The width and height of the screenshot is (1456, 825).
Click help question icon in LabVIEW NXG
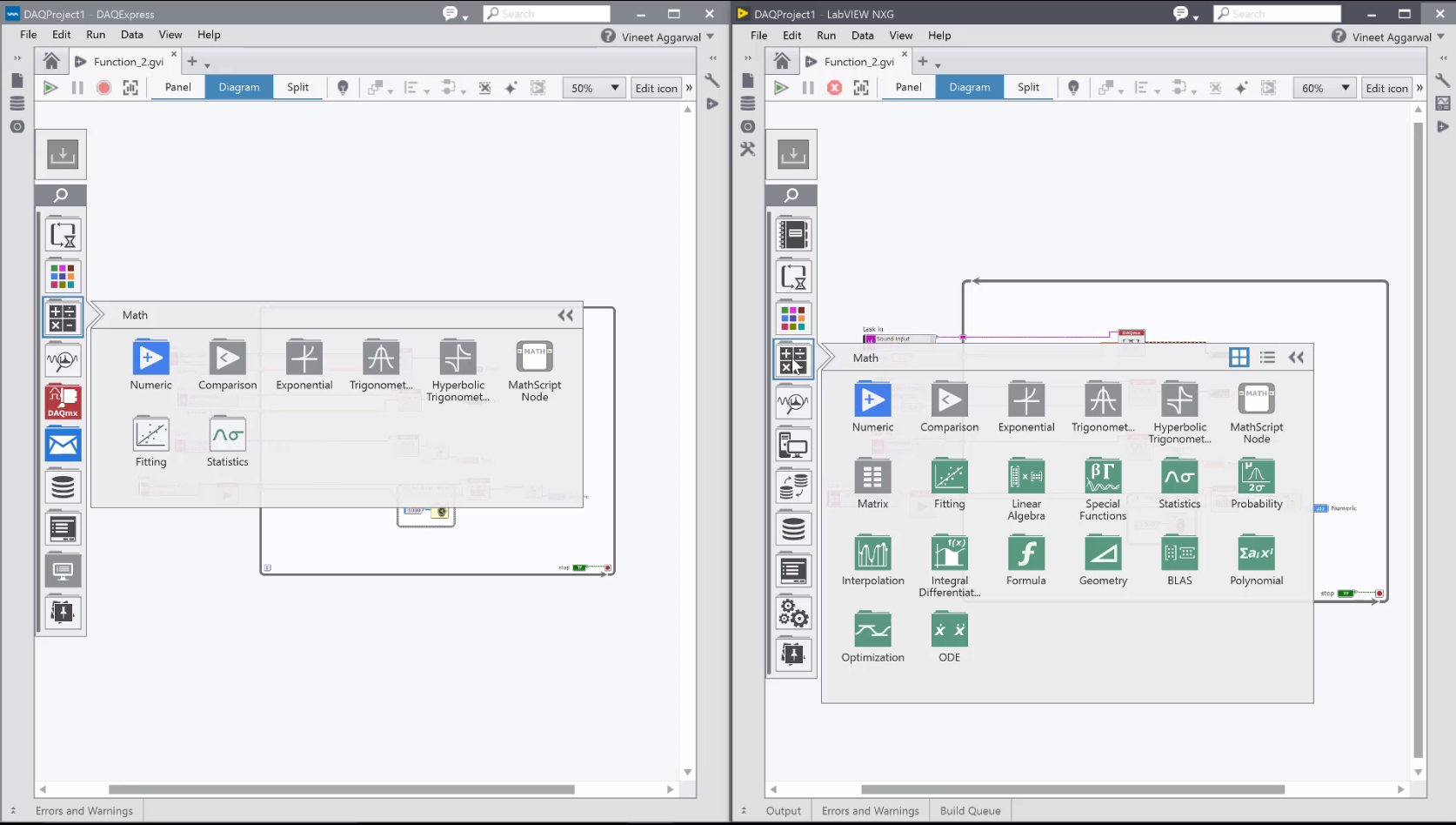click(1339, 36)
